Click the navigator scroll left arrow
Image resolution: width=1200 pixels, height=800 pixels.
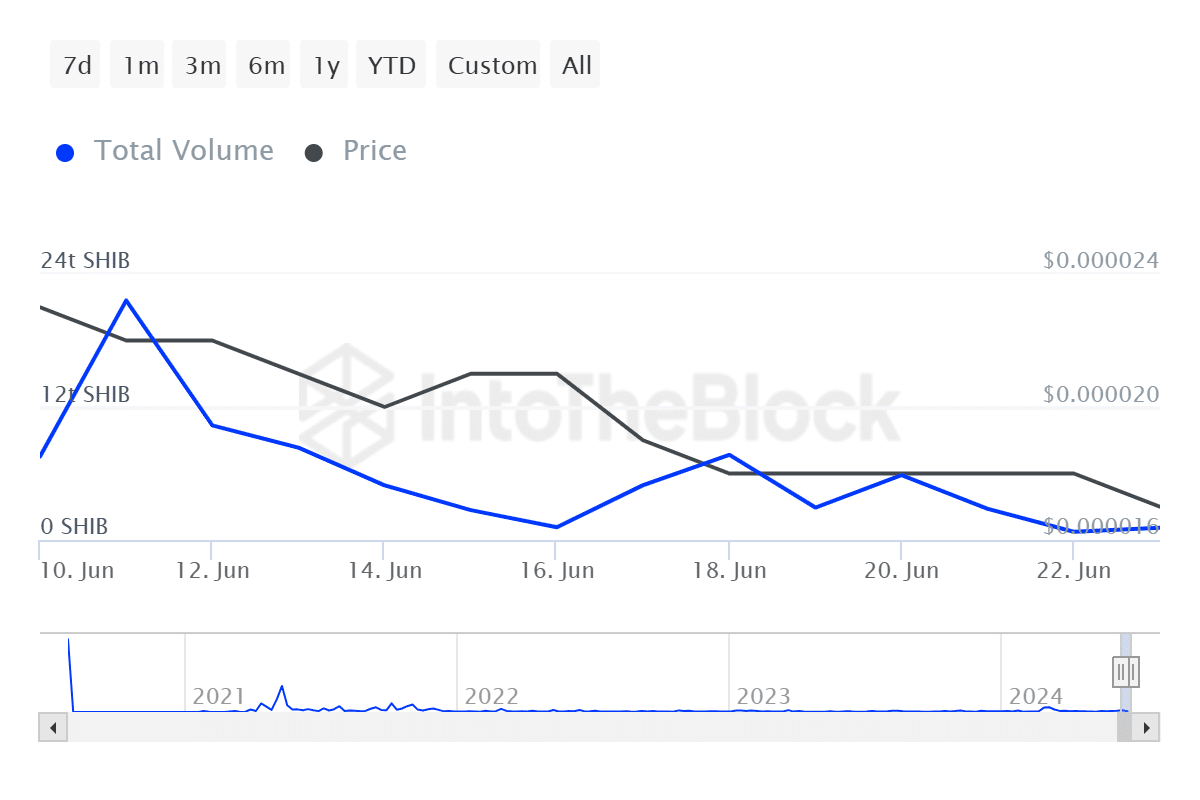coord(52,727)
